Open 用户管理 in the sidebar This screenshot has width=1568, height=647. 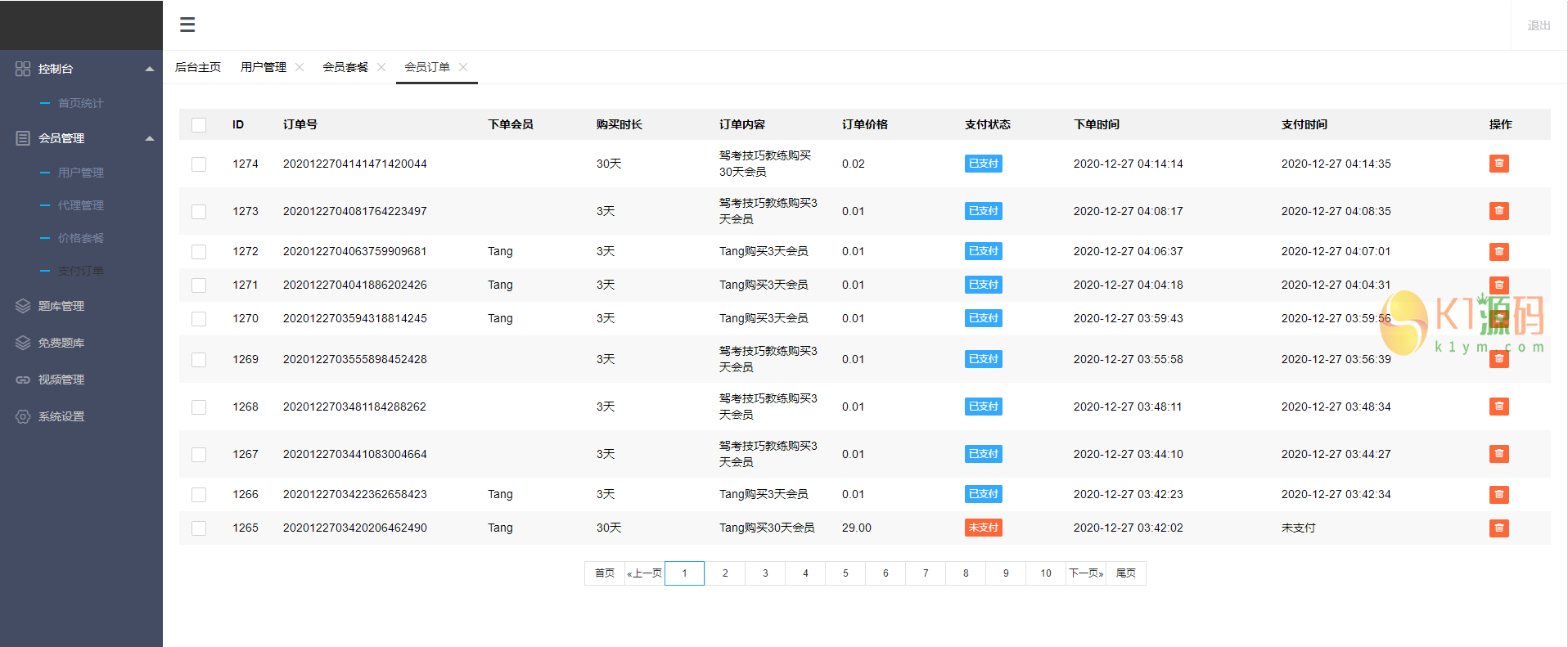coord(81,173)
